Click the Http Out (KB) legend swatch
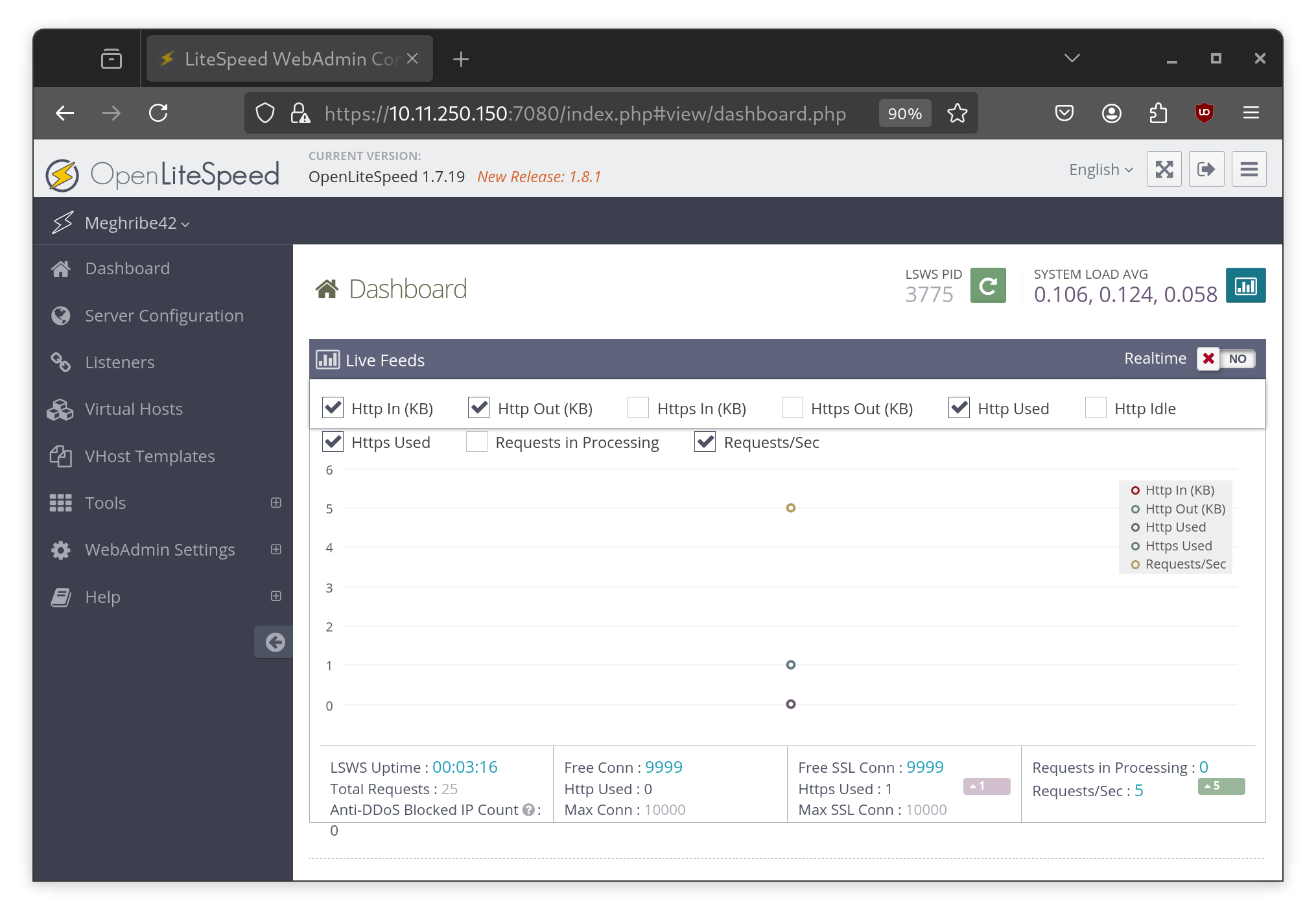The height and width of the screenshot is (918, 1316). point(1135,509)
